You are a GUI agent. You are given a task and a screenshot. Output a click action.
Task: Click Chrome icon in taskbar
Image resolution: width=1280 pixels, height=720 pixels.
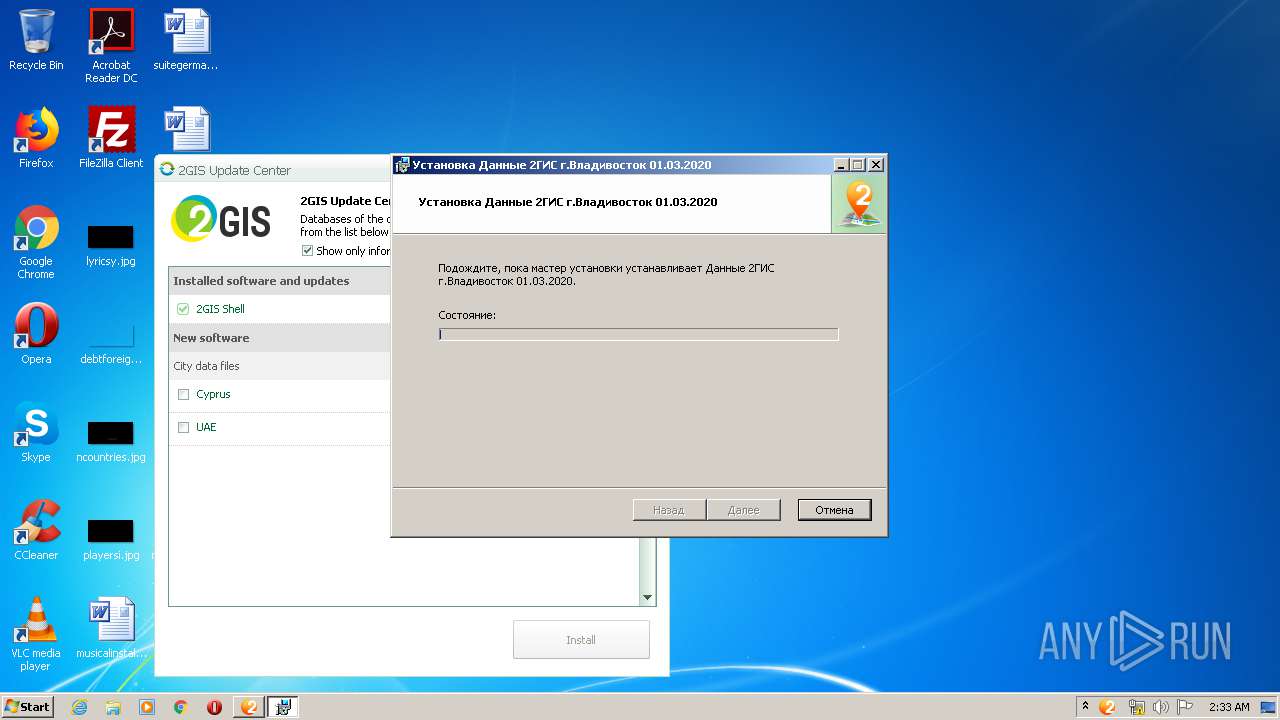181,707
